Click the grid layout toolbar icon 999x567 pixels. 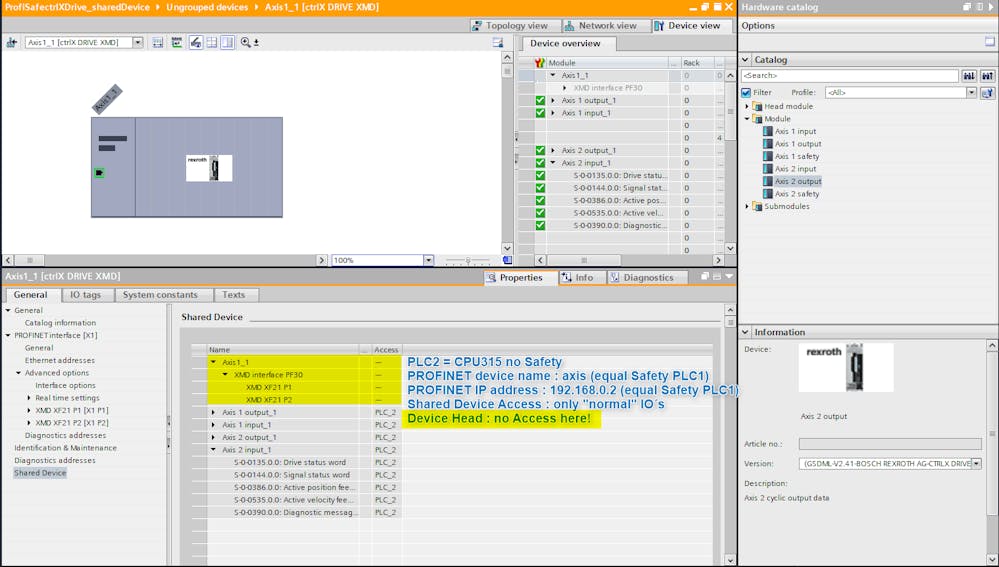click(x=212, y=43)
